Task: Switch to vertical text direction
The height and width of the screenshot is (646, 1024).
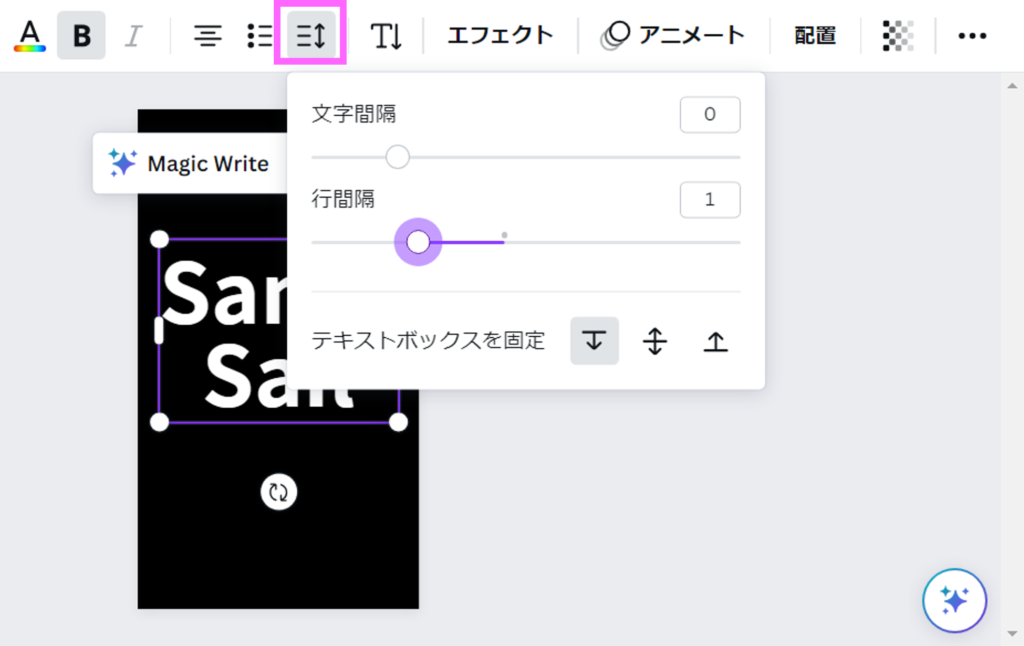Action: [386, 36]
